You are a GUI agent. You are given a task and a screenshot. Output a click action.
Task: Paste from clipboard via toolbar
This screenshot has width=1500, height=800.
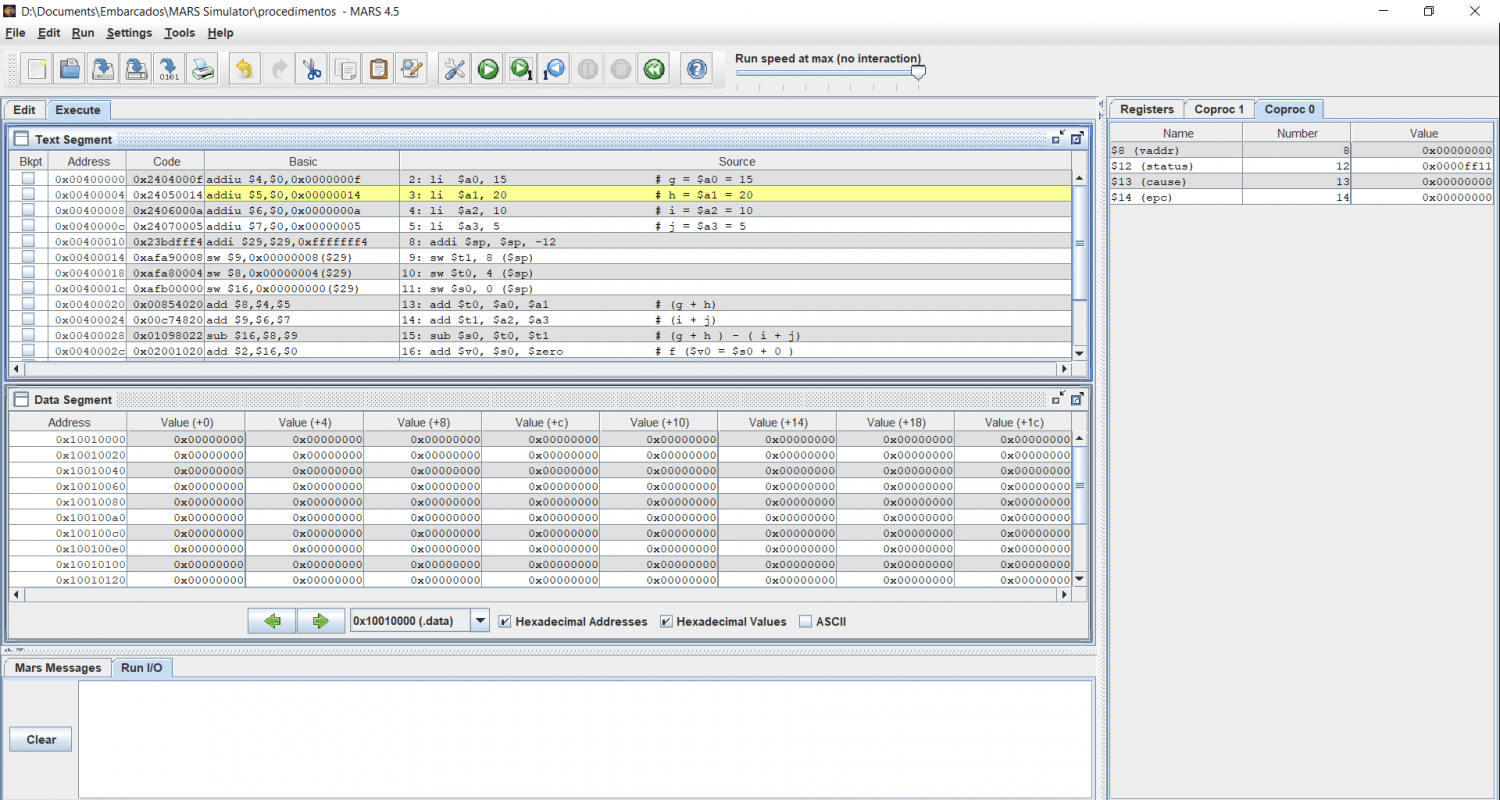coord(378,69)
